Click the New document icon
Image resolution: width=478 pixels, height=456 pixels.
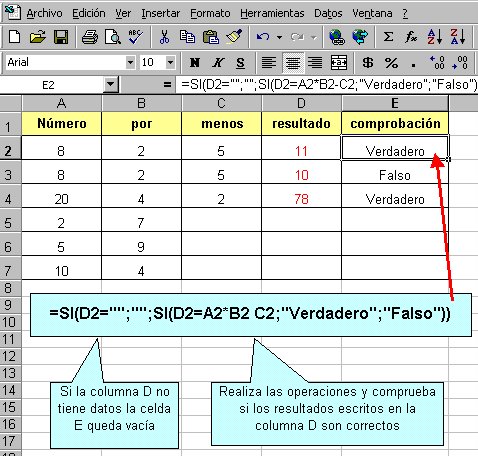[x=14, y=37]
